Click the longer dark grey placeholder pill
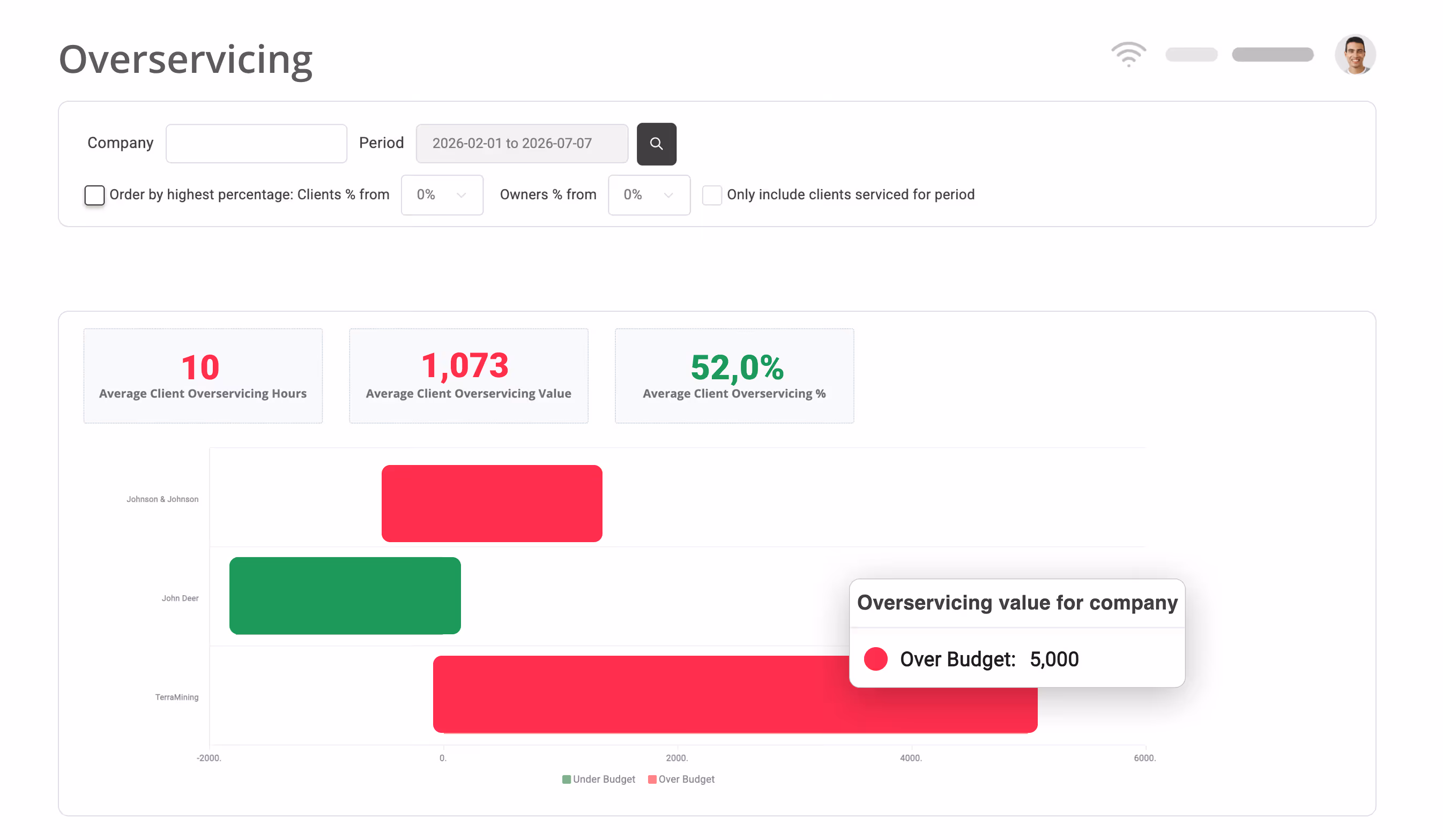This screenshot has height=840, width=1443. (x=1273, y=54)
